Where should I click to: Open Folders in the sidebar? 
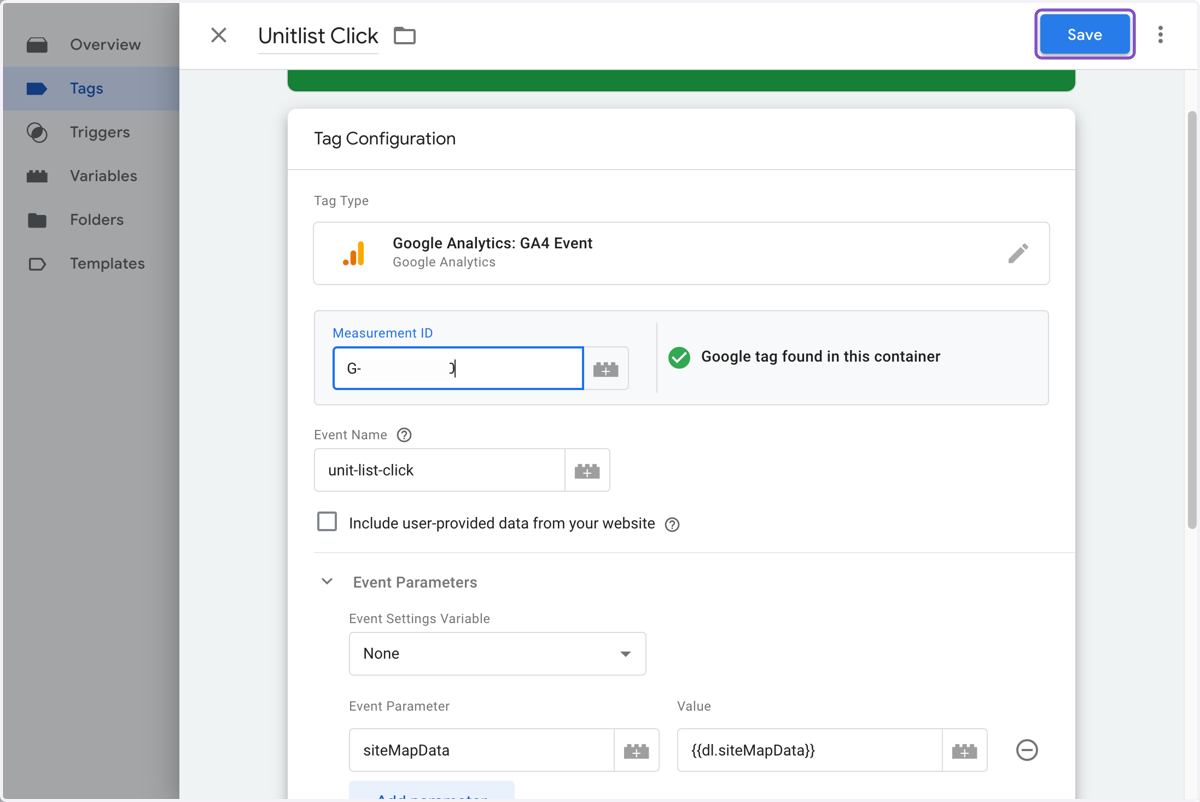(x=96, y=220)
